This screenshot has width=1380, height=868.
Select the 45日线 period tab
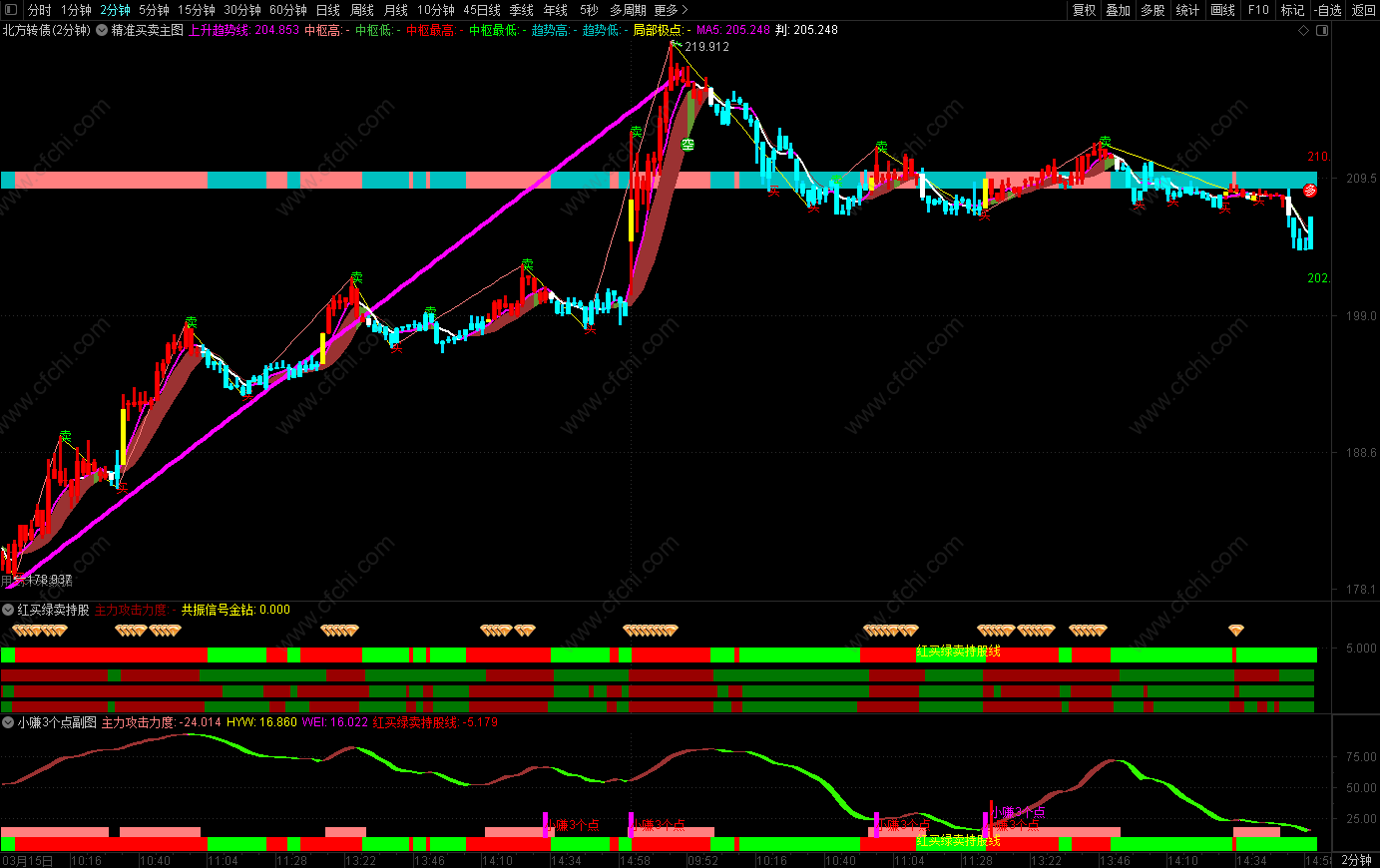482,10
